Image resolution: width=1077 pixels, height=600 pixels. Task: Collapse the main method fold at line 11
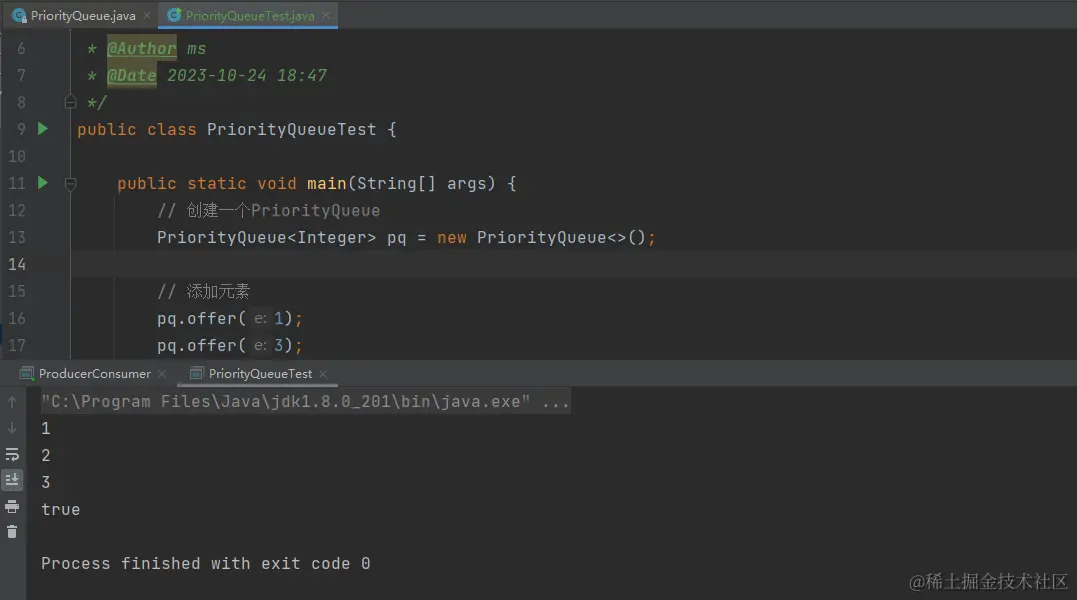coord(70,183)
